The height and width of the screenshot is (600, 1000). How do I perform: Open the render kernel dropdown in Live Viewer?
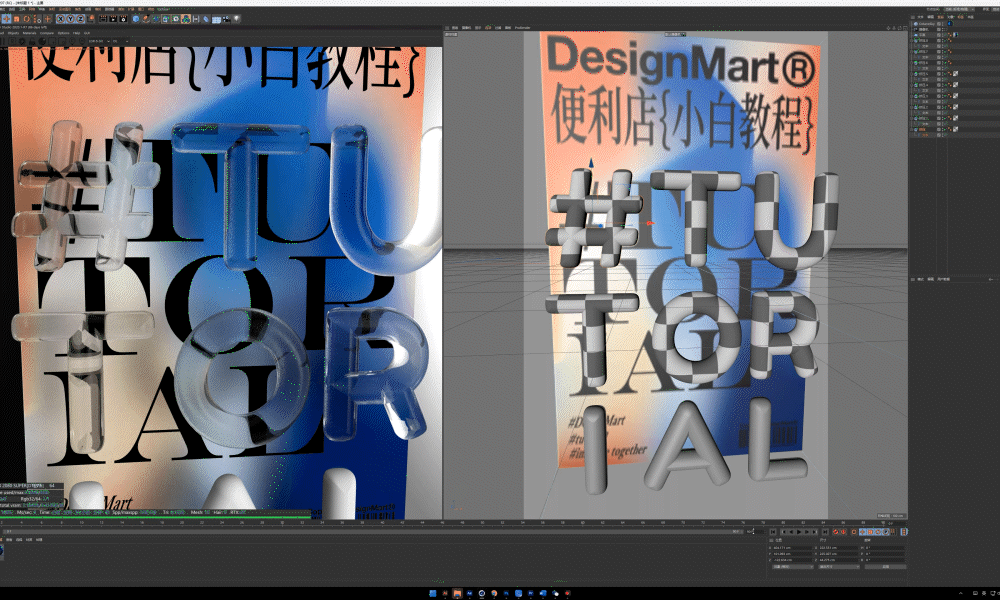[120, 41]
